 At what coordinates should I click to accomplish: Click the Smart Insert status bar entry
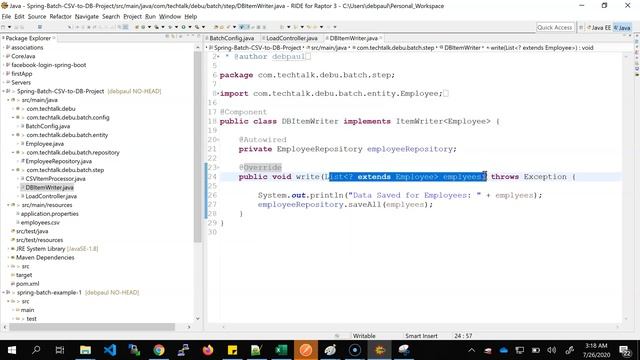pyautogui.click(x=421, y=336)
